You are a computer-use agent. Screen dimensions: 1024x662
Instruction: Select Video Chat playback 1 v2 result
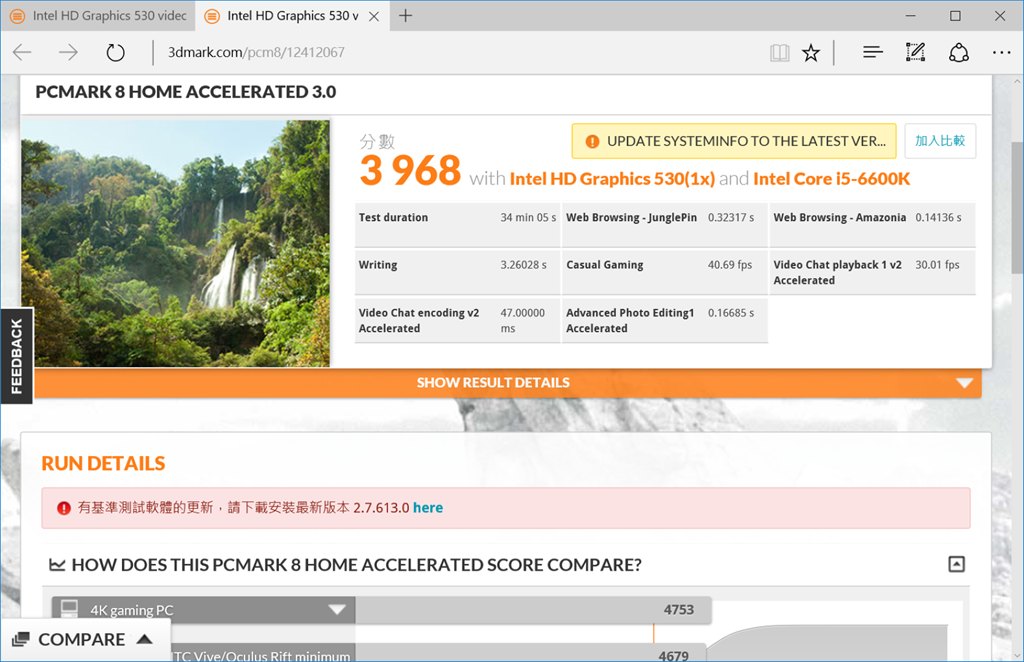click(x=872, y=272)
